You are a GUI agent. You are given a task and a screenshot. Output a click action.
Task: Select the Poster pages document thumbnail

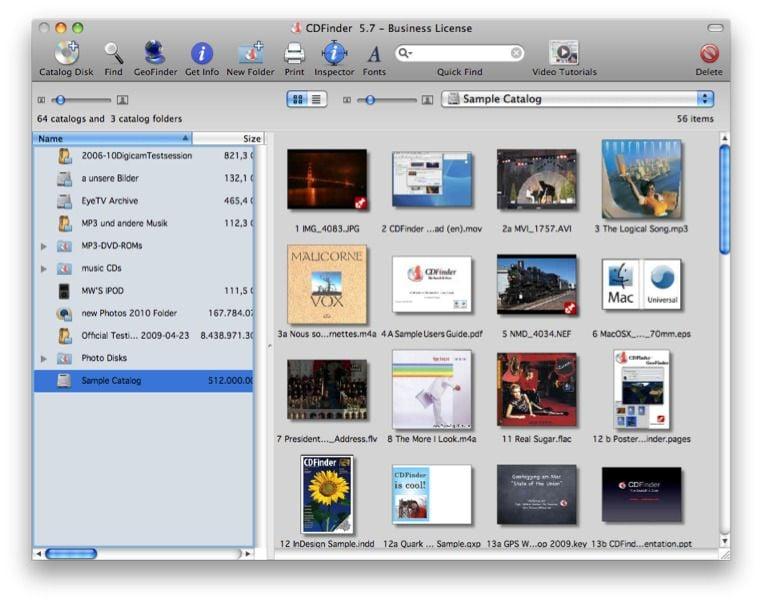coord(641,390)
